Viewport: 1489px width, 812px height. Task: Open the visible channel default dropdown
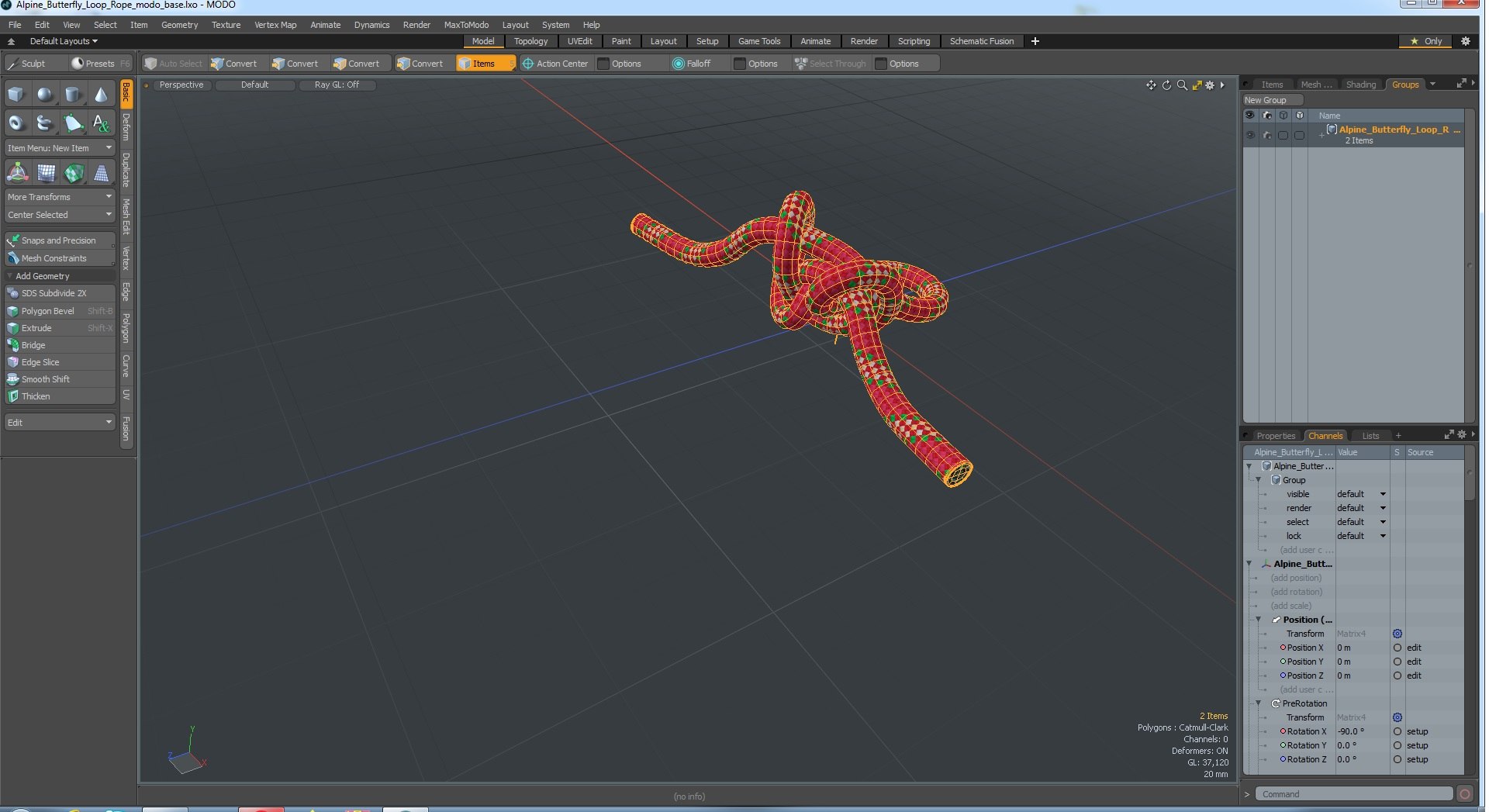click(1361, 494)
